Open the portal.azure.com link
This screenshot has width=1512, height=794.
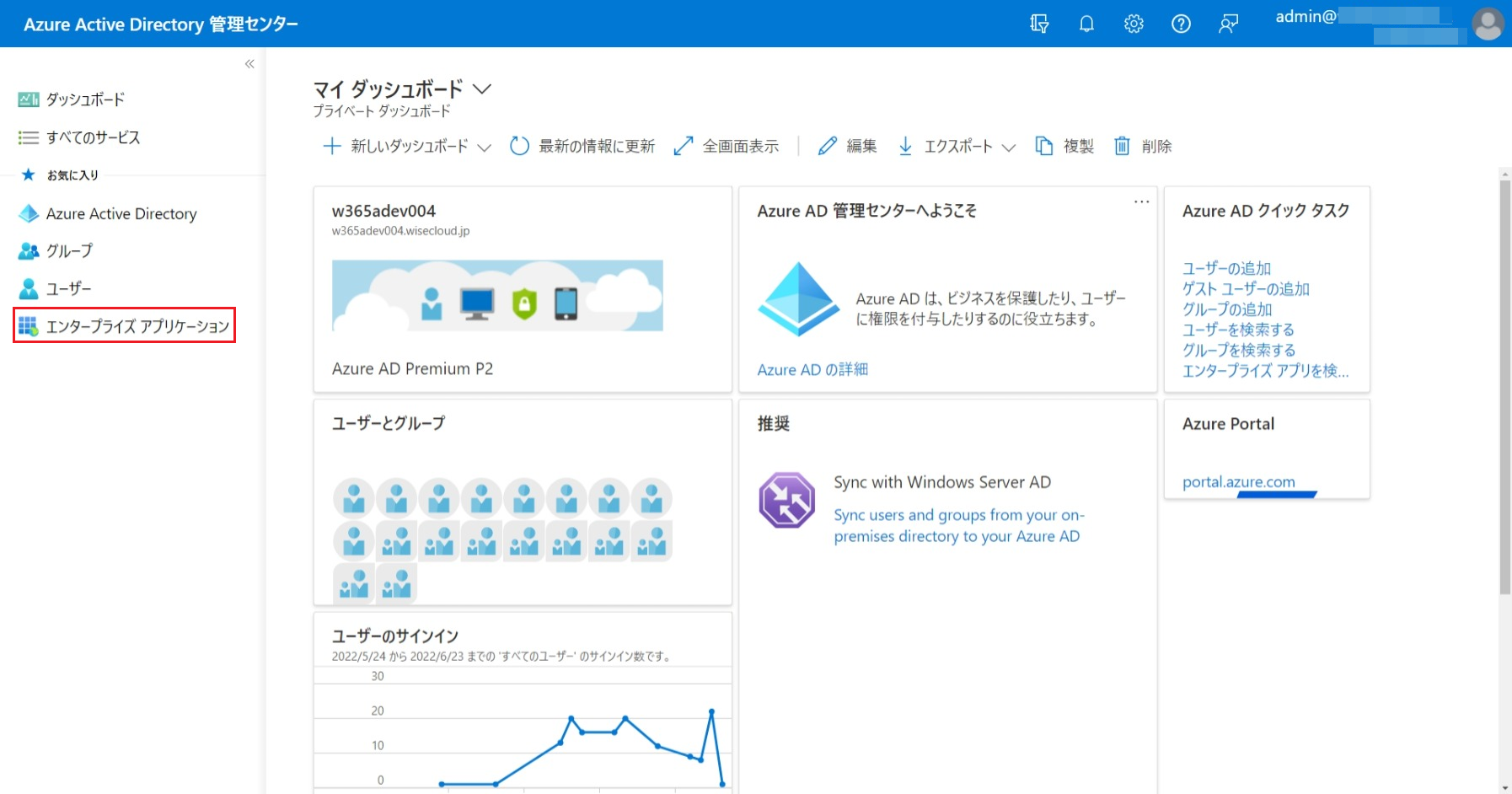pos(1238,482)
